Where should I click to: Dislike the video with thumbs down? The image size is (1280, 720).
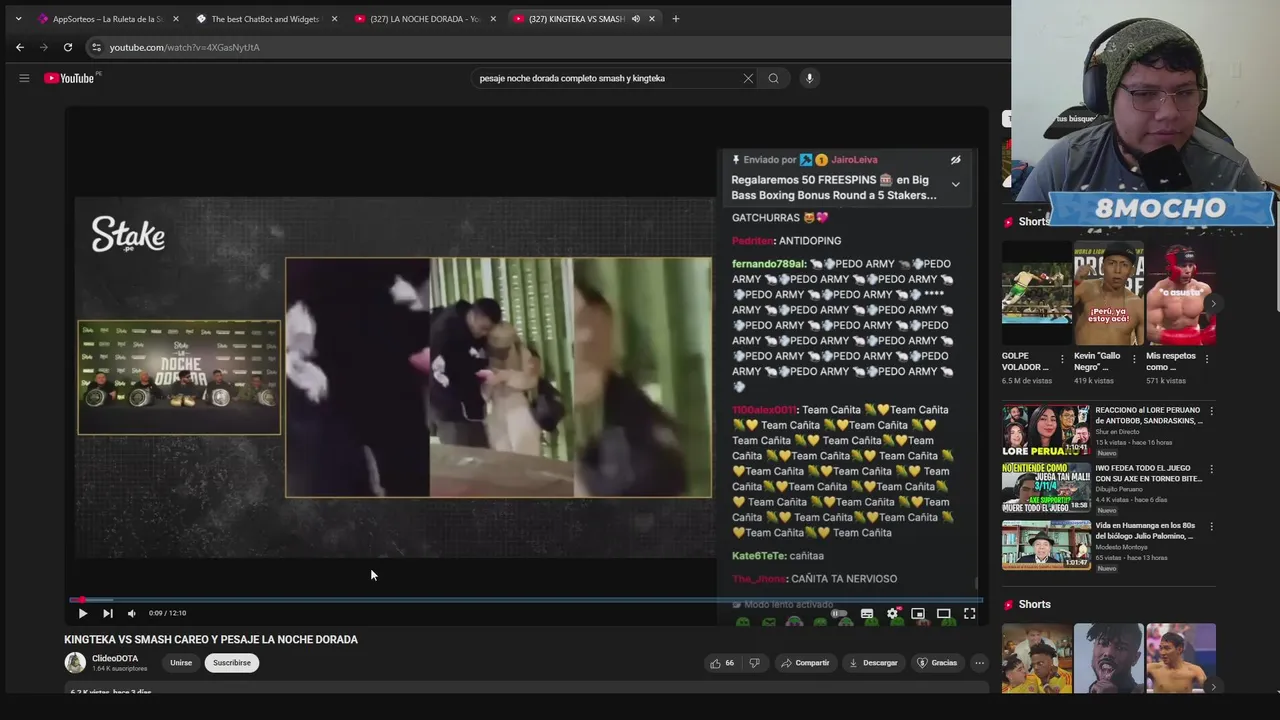click(x=754, y=663)
